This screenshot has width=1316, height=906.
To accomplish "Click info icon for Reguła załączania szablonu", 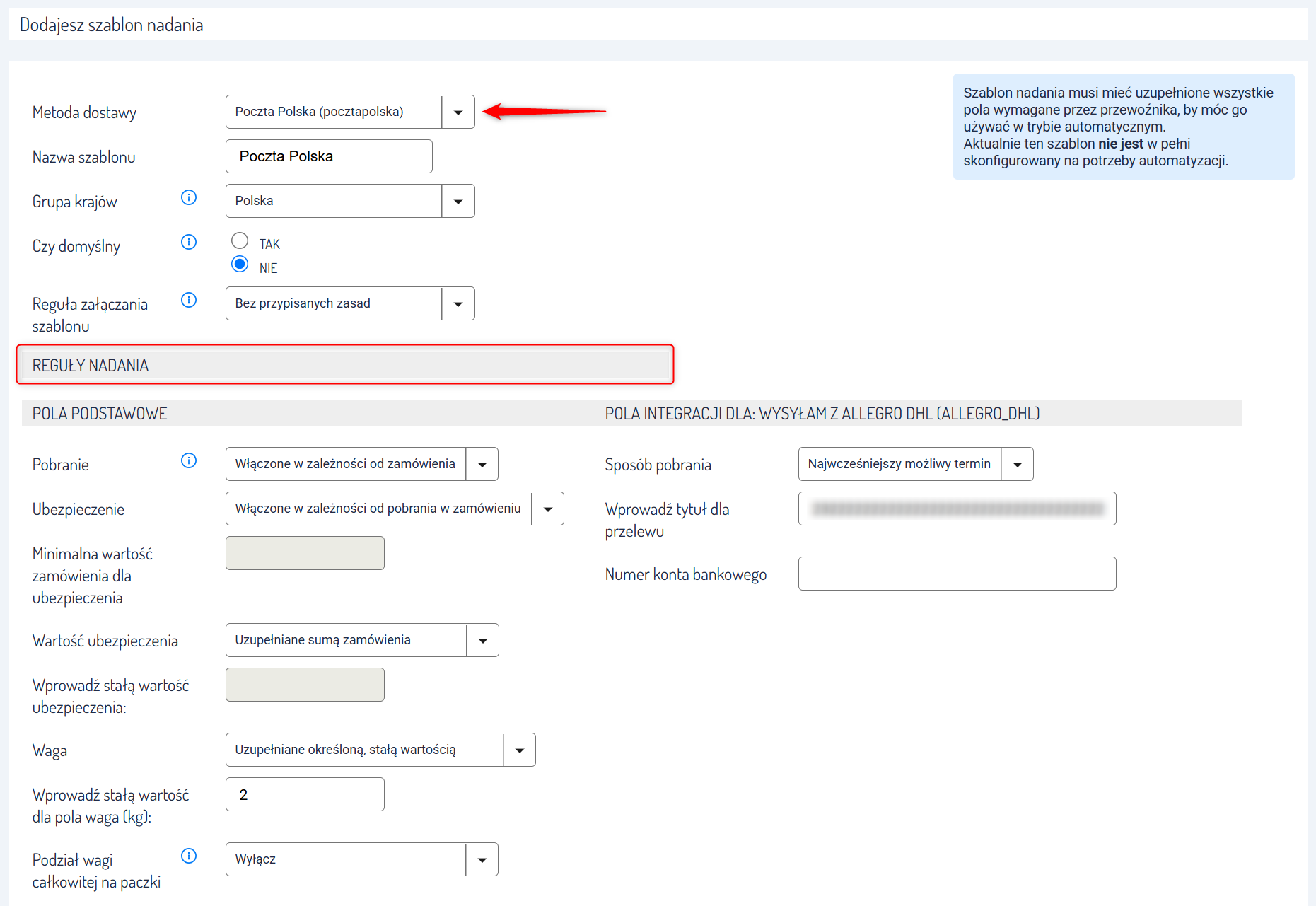I will (x=189, y=301).
